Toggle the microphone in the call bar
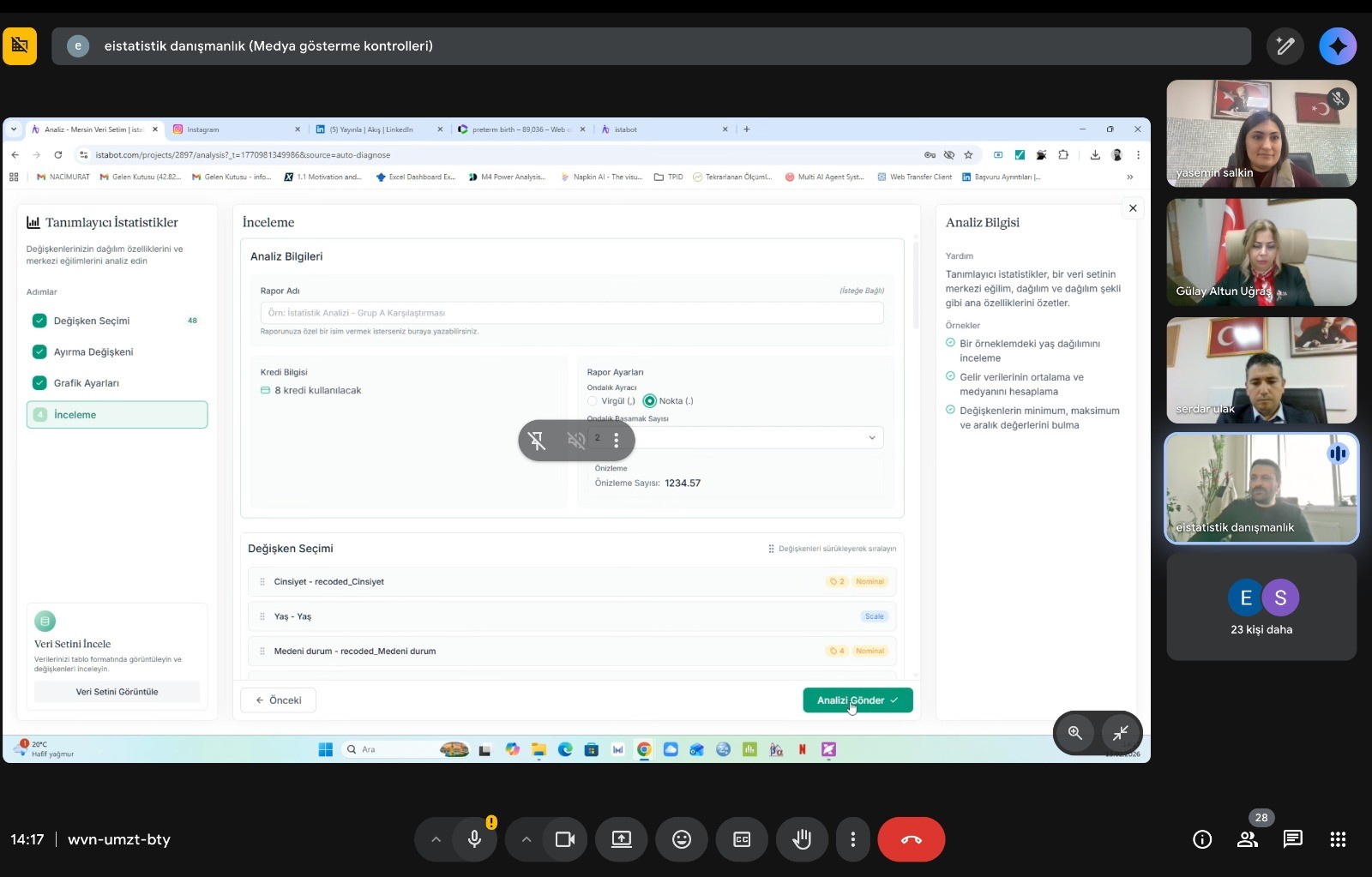The height and width of the screenshot is (877, 1372). pyautogui.click(x=474, y=839)
